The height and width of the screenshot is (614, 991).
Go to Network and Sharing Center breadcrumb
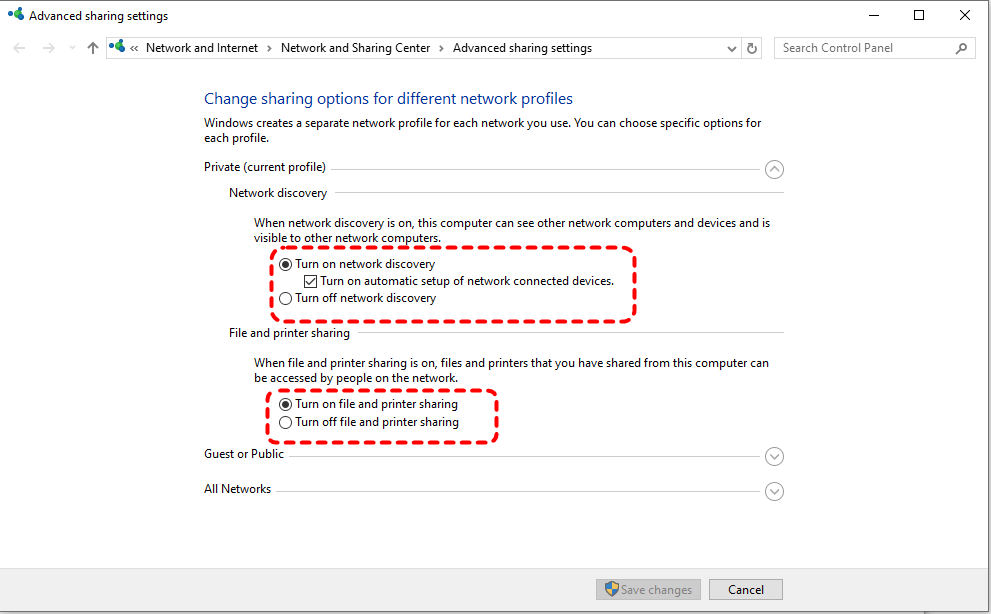(x=355, y=48)
